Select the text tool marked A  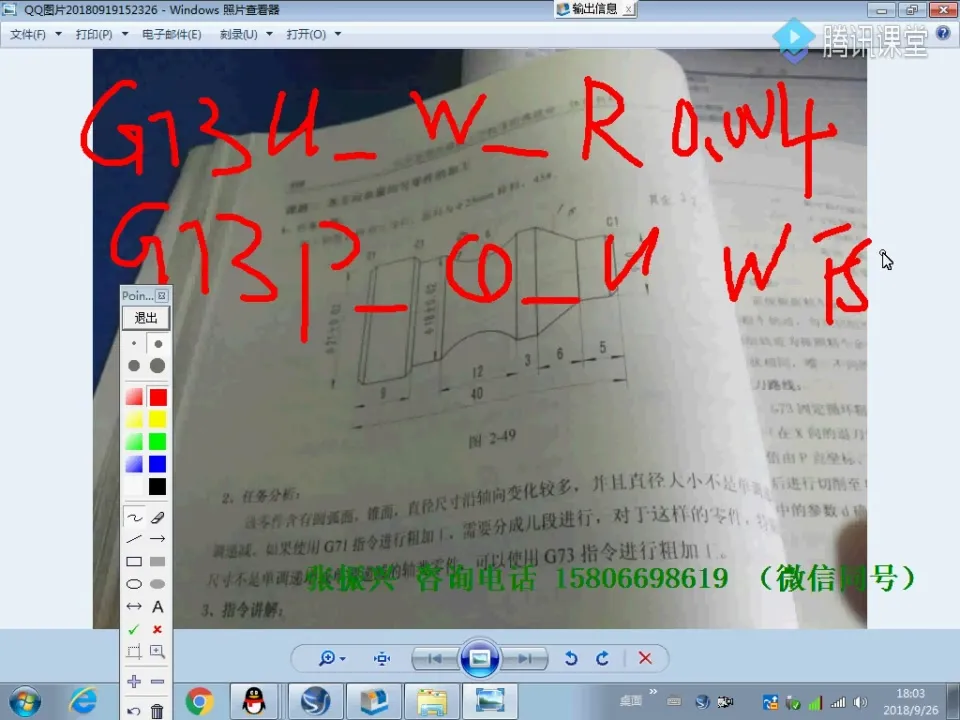coord(159,606)
